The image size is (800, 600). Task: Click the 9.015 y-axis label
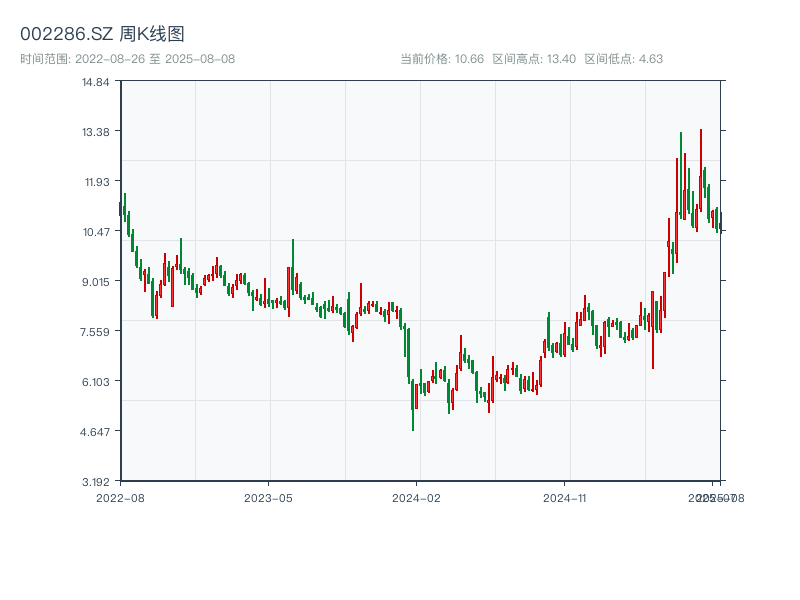(x=96, y=282)
